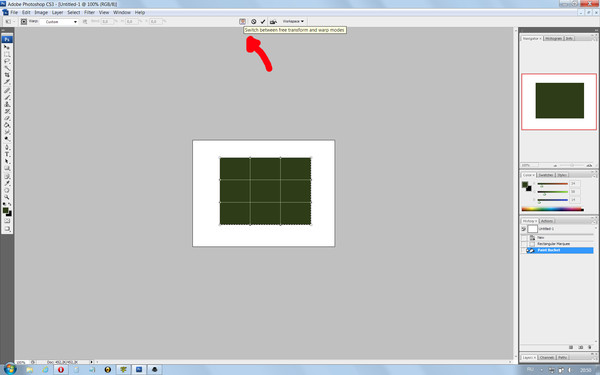Open the Workspace dropdown menu
The width and height of the screenshot is (600, 375).
click(293, 21)
